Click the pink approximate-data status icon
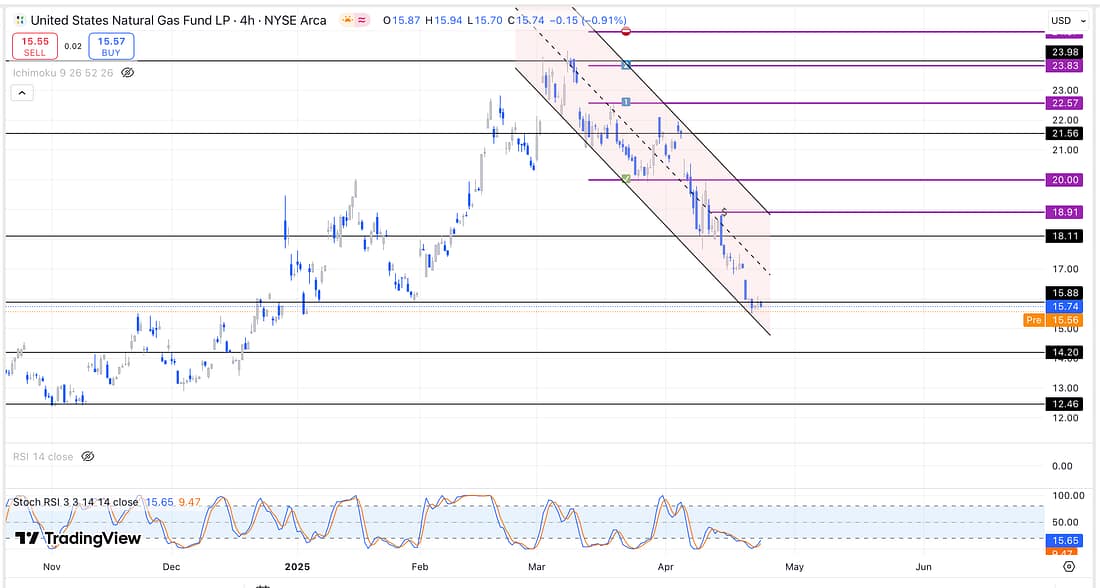 pyautogui.click(x=362, y=20)
